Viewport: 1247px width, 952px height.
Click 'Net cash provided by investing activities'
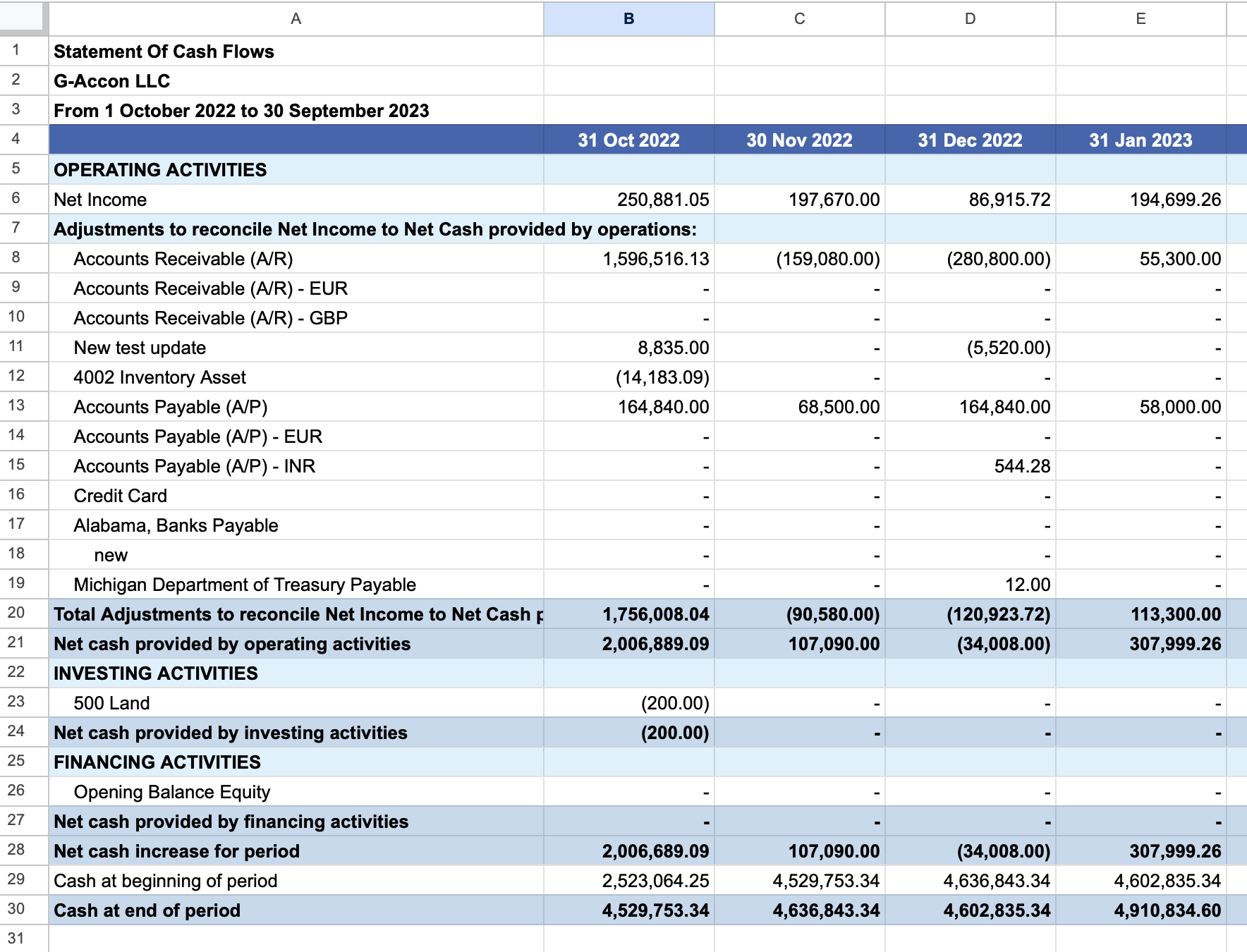click(x=231, y=733)
